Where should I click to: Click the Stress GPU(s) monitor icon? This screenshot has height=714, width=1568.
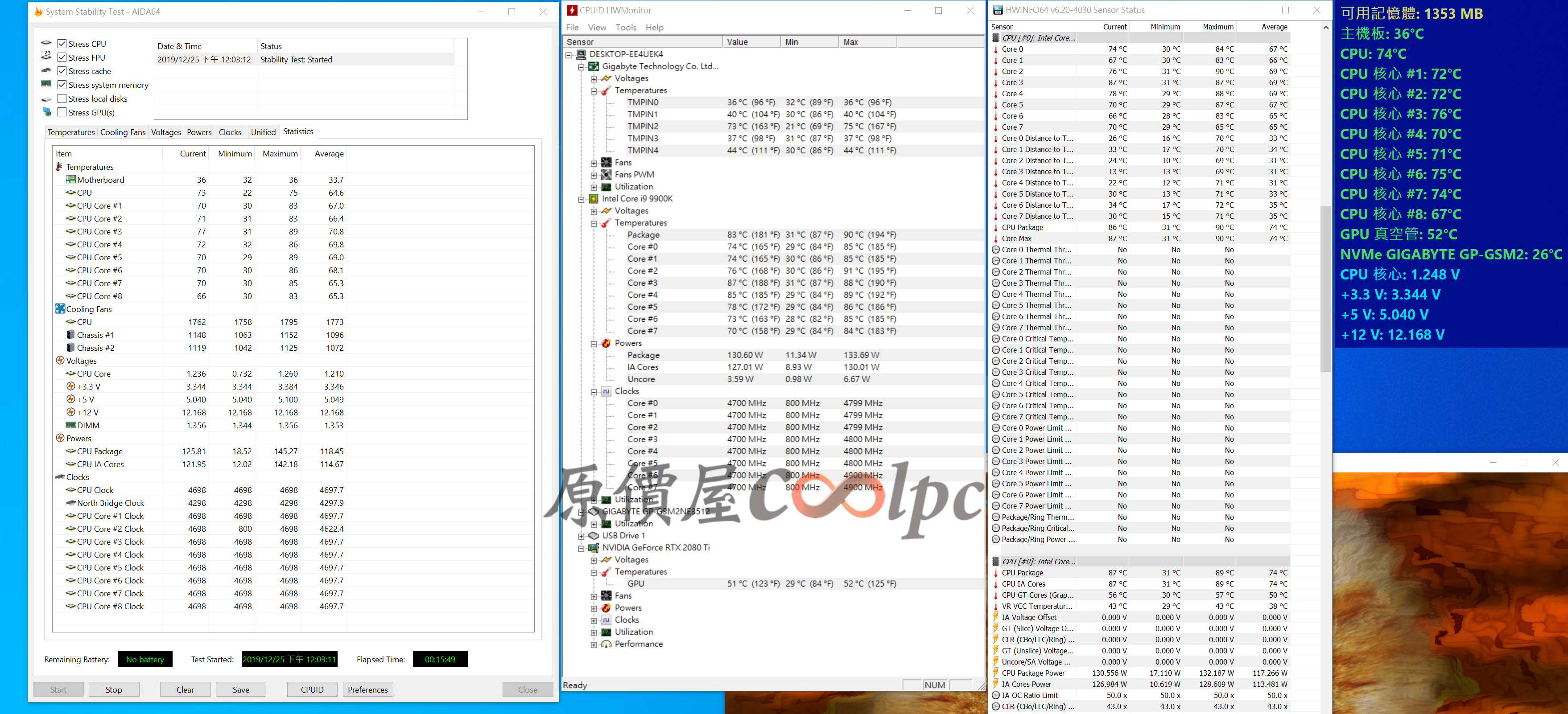tap(46, 112)
